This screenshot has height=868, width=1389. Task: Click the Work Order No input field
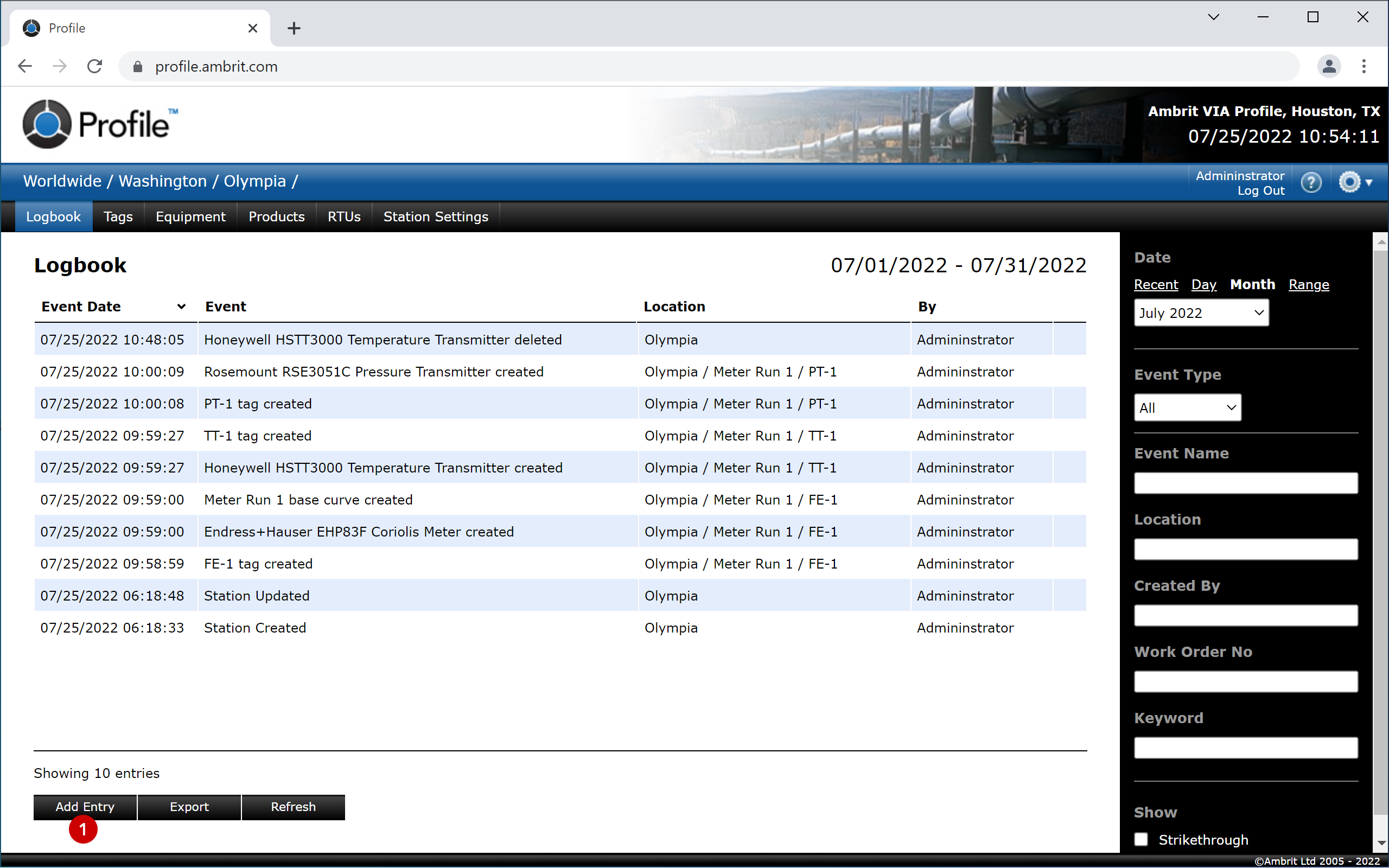[x=1246, y=681]
